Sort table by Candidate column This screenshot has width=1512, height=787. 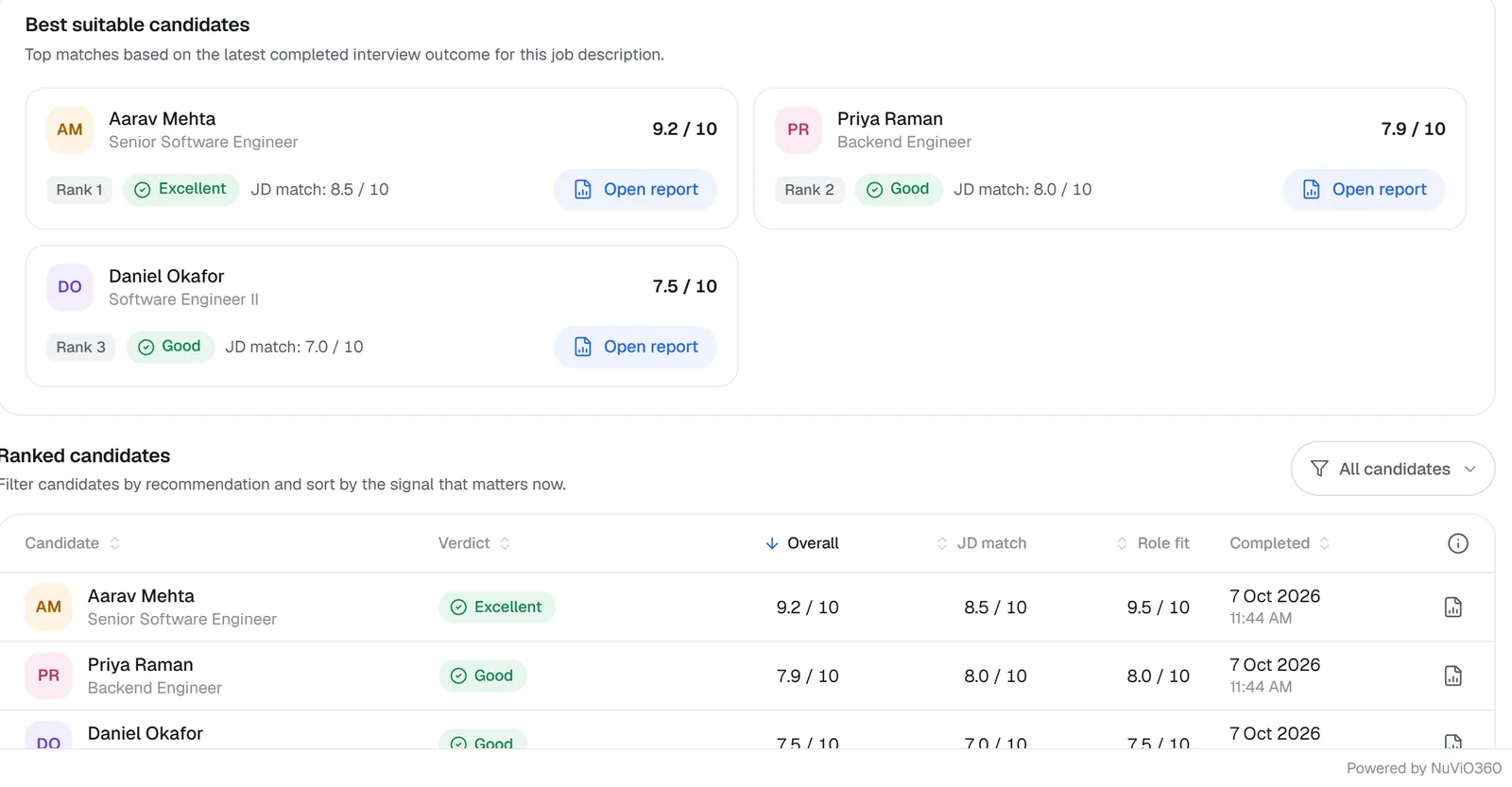[73, 543]
